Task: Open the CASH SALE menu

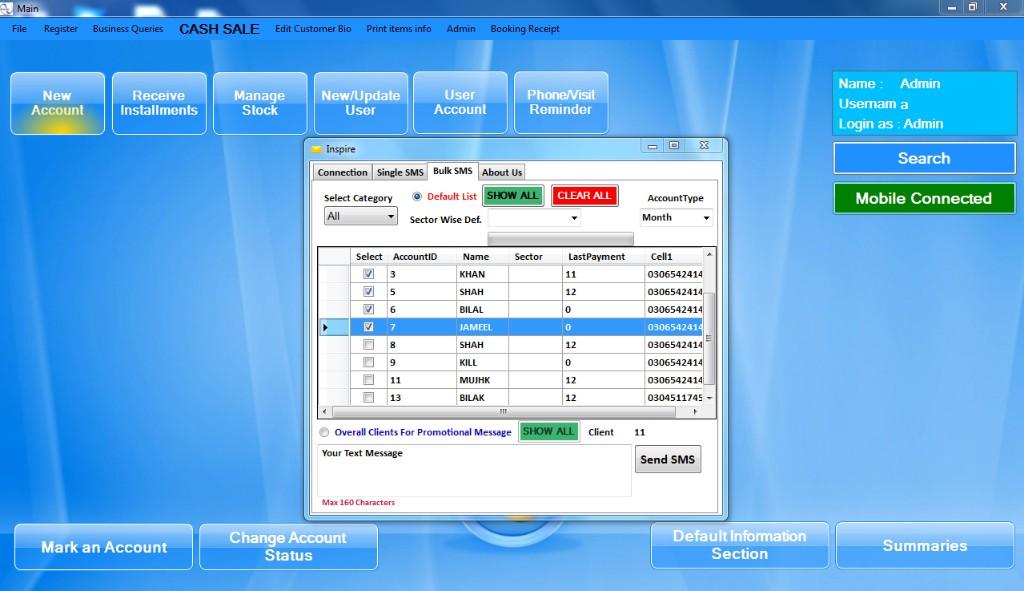Action: (x=219, y=29)
